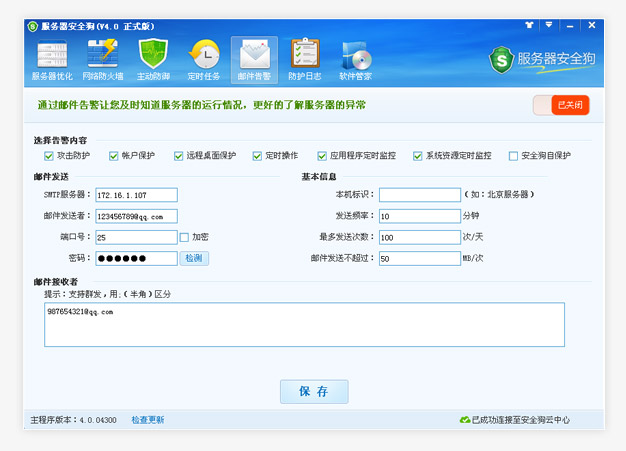The width and height of the screenshot is (626, 451).
Task: Click the 保存 save button
Action: 313,391
